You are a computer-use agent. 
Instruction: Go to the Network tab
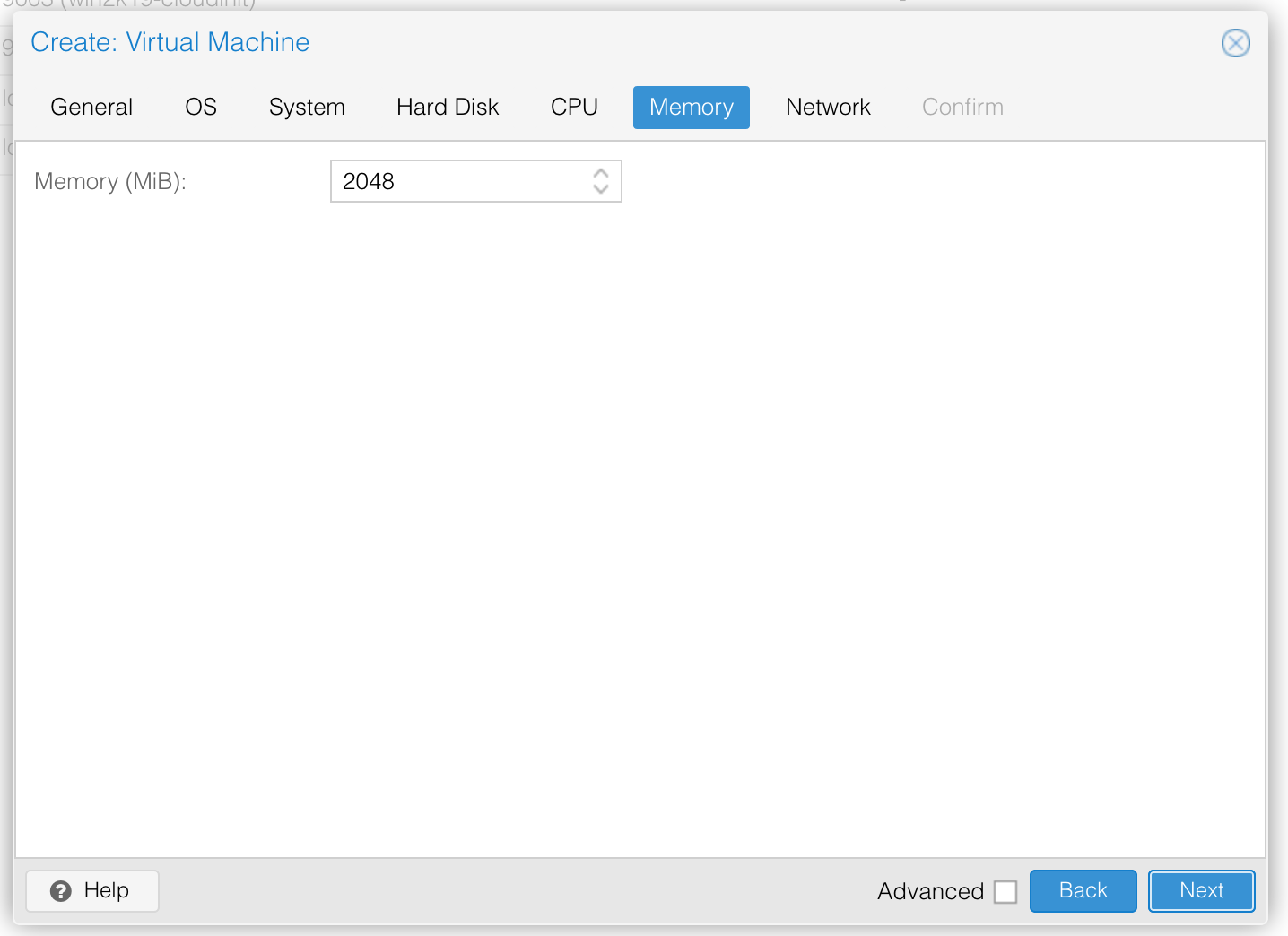pyautogui.click(x=828, y=107)
